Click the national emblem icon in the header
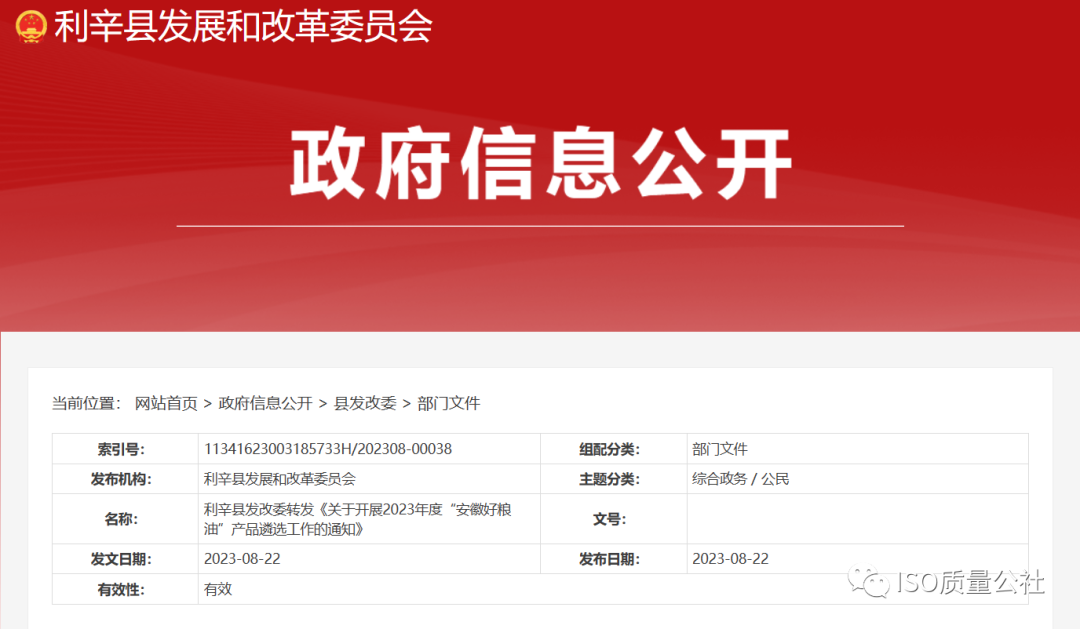1080x629 pixels. (30, 30)
